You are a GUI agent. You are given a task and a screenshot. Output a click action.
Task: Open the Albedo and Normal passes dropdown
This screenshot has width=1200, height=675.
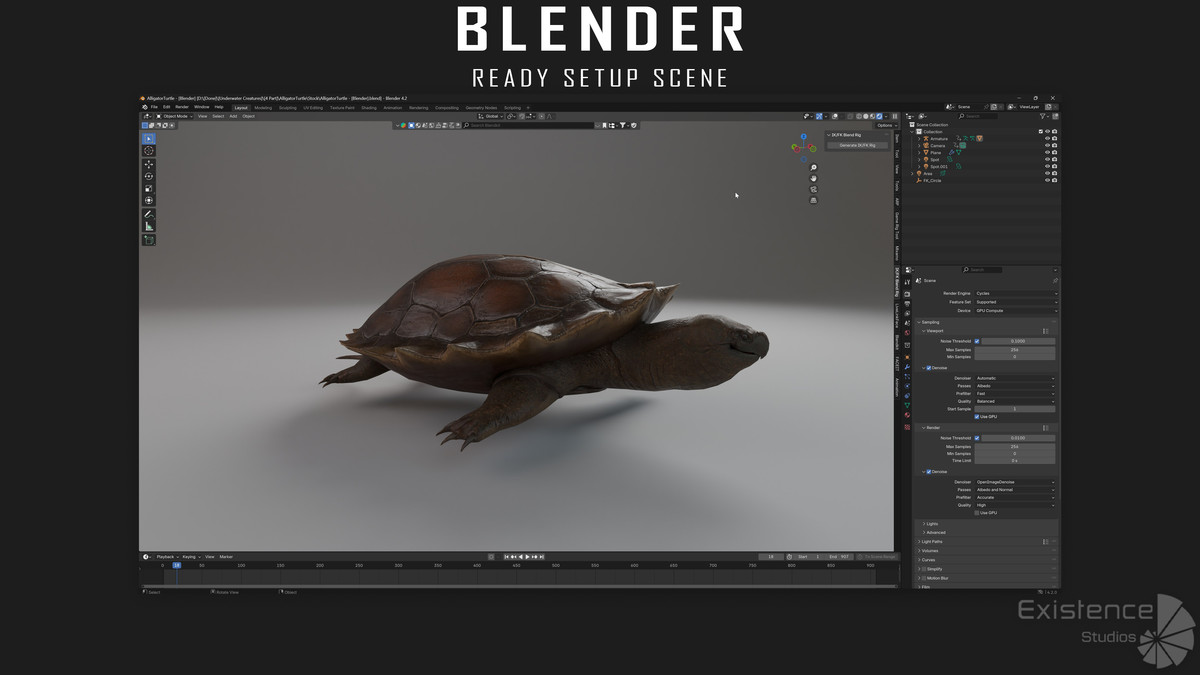coord(1015,490)
